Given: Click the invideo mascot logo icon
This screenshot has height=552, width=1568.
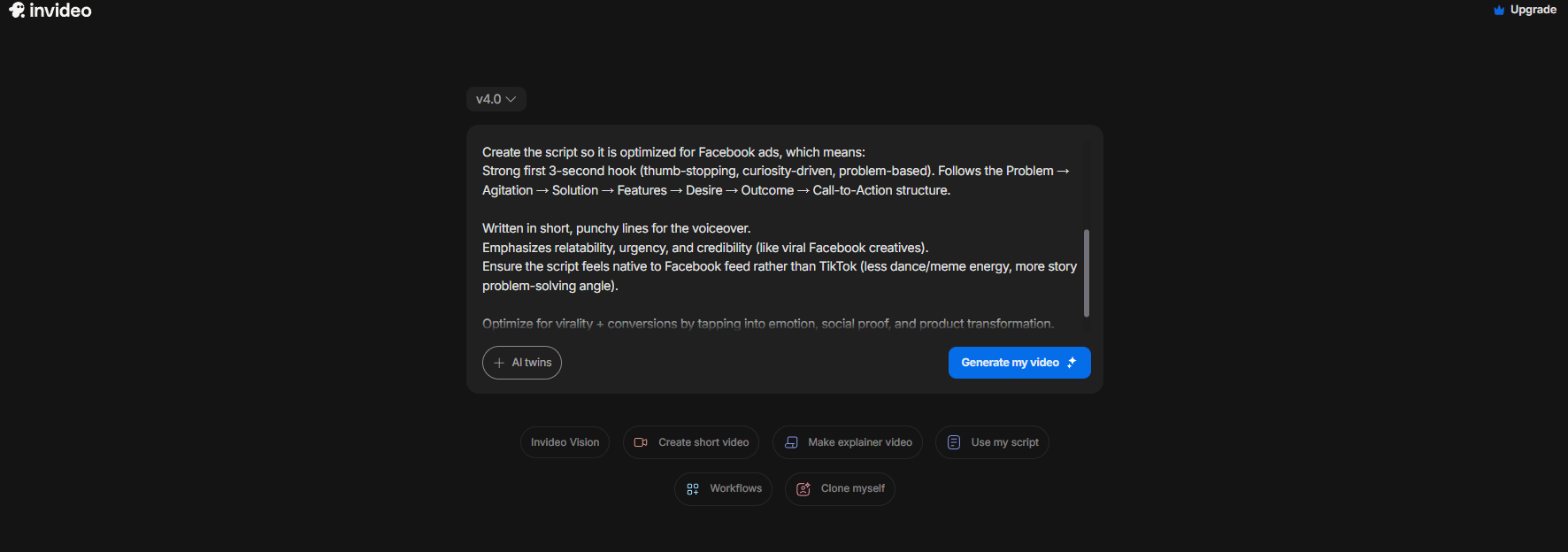Looking at the screenshot, I should (x=17, y=11).
